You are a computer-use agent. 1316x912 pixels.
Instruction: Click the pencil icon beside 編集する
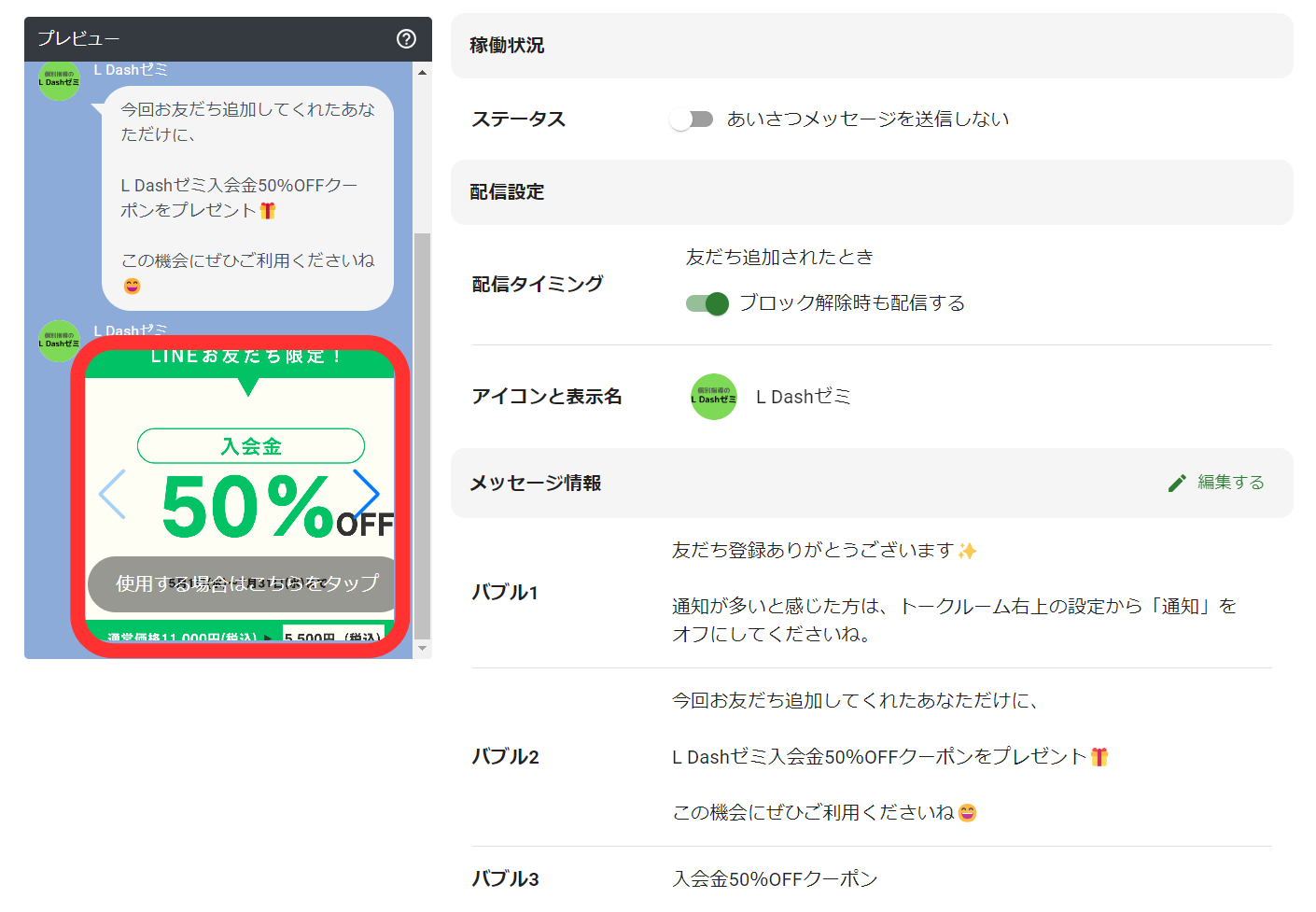1177,483
